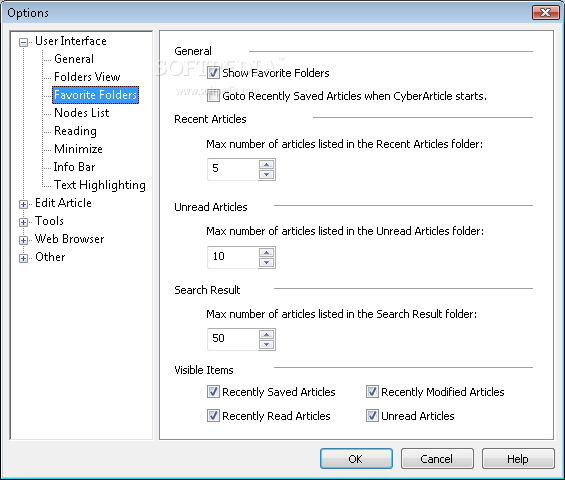Enable Goto Recently Saved Articles on start

pyautogui.click(x=213, y=96)
